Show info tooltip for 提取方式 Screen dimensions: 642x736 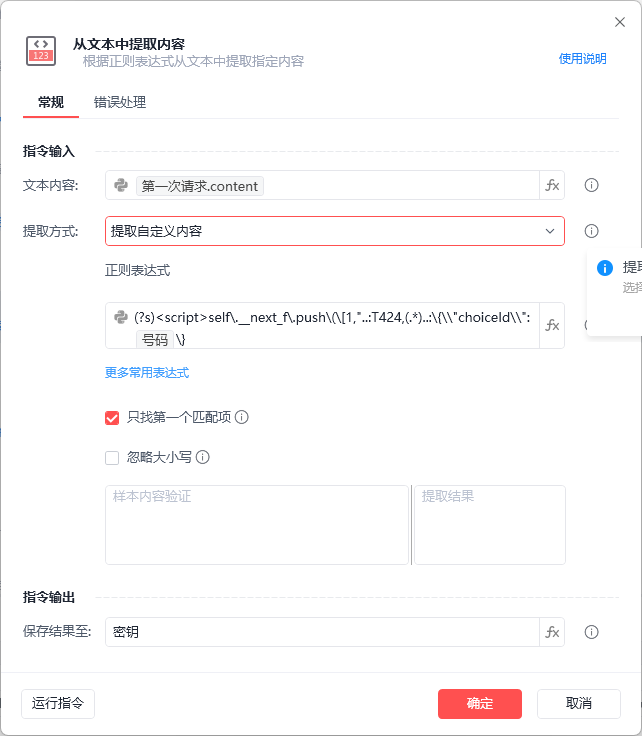pyautogui.click(x=591, y=231)
